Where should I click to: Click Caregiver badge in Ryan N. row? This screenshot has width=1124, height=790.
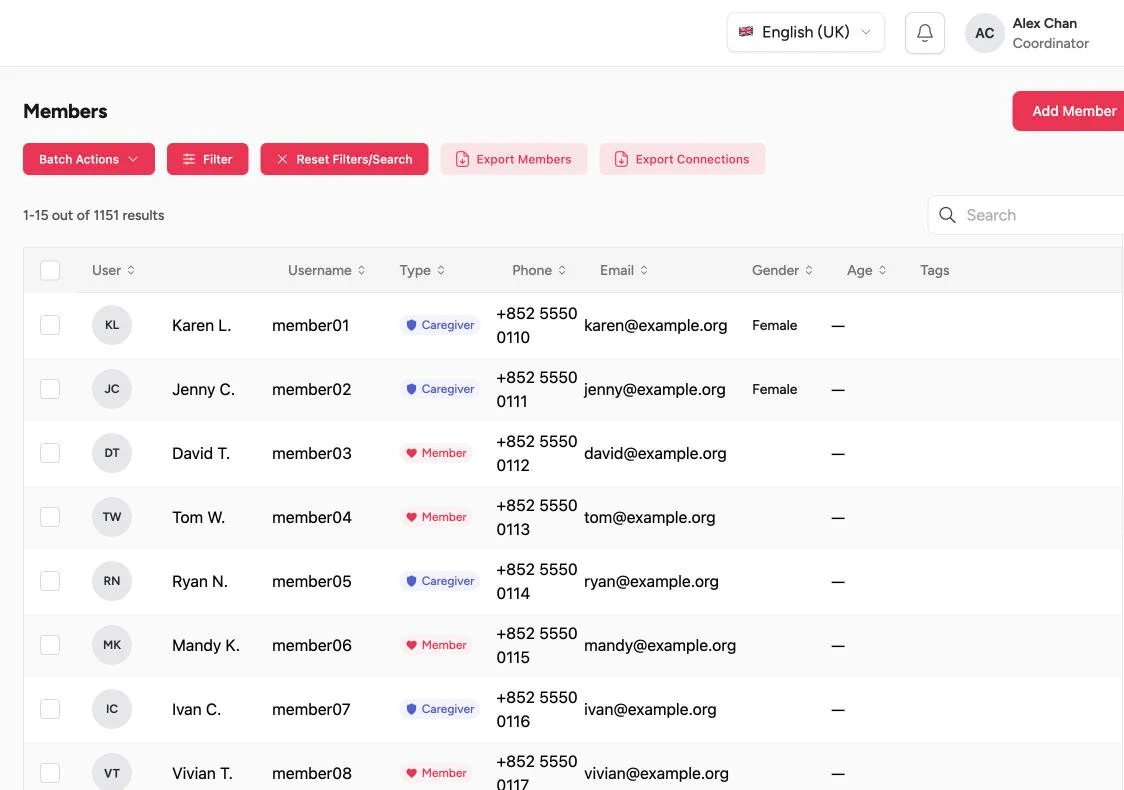pyautogui.click(x=439, y=581)
